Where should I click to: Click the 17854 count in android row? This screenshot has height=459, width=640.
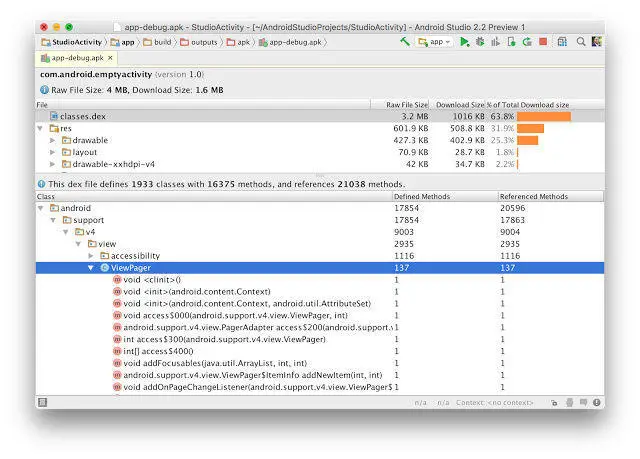point(407,208)
